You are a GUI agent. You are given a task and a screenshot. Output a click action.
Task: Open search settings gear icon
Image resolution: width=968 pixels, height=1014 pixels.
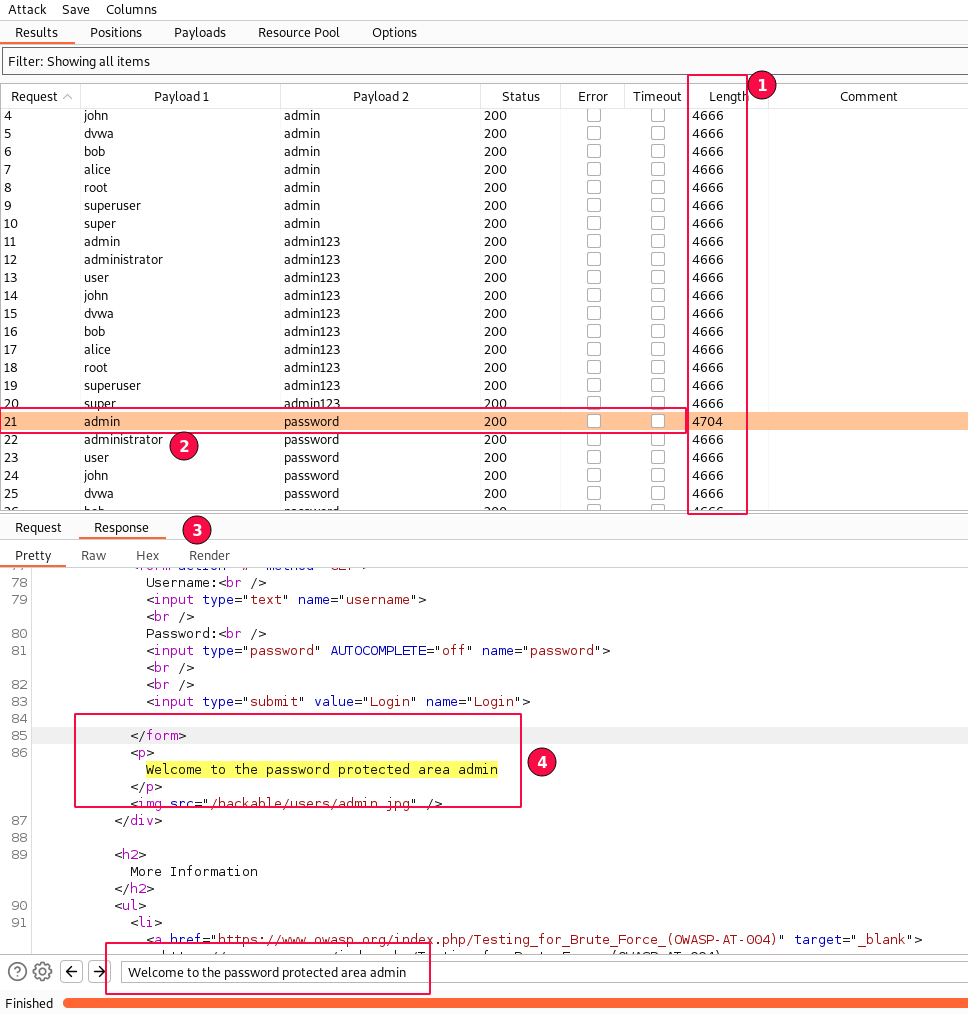click(42, 971)
